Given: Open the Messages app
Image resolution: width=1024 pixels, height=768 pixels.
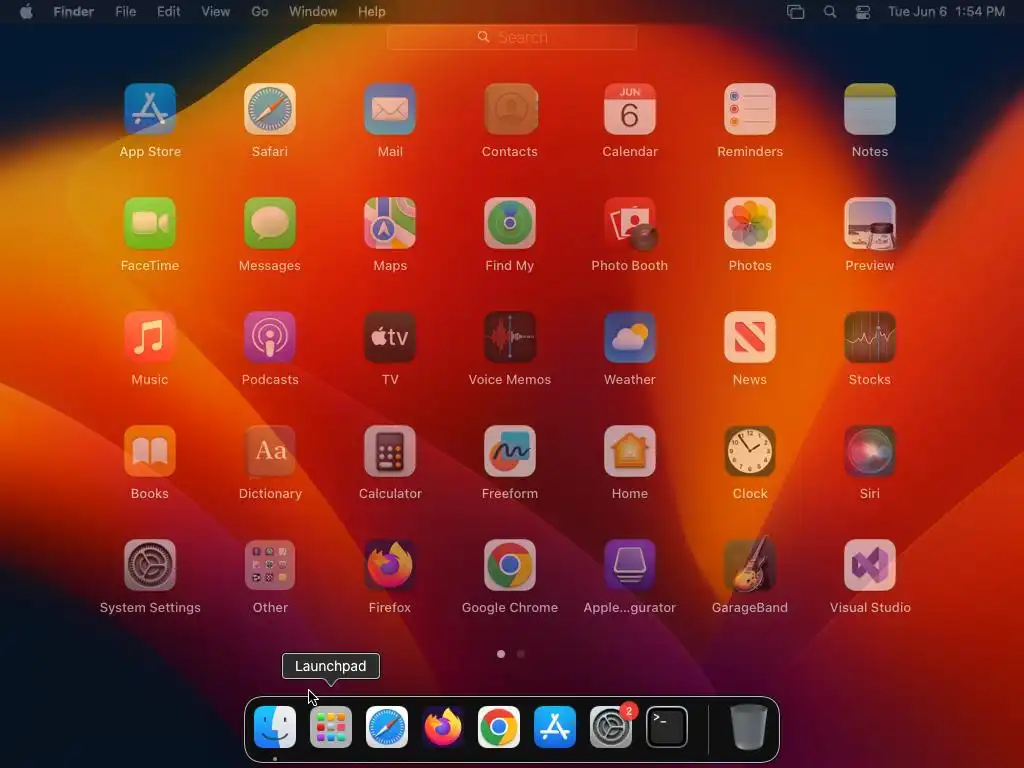Looking at the screenshot, I should (x=270, y=223).
